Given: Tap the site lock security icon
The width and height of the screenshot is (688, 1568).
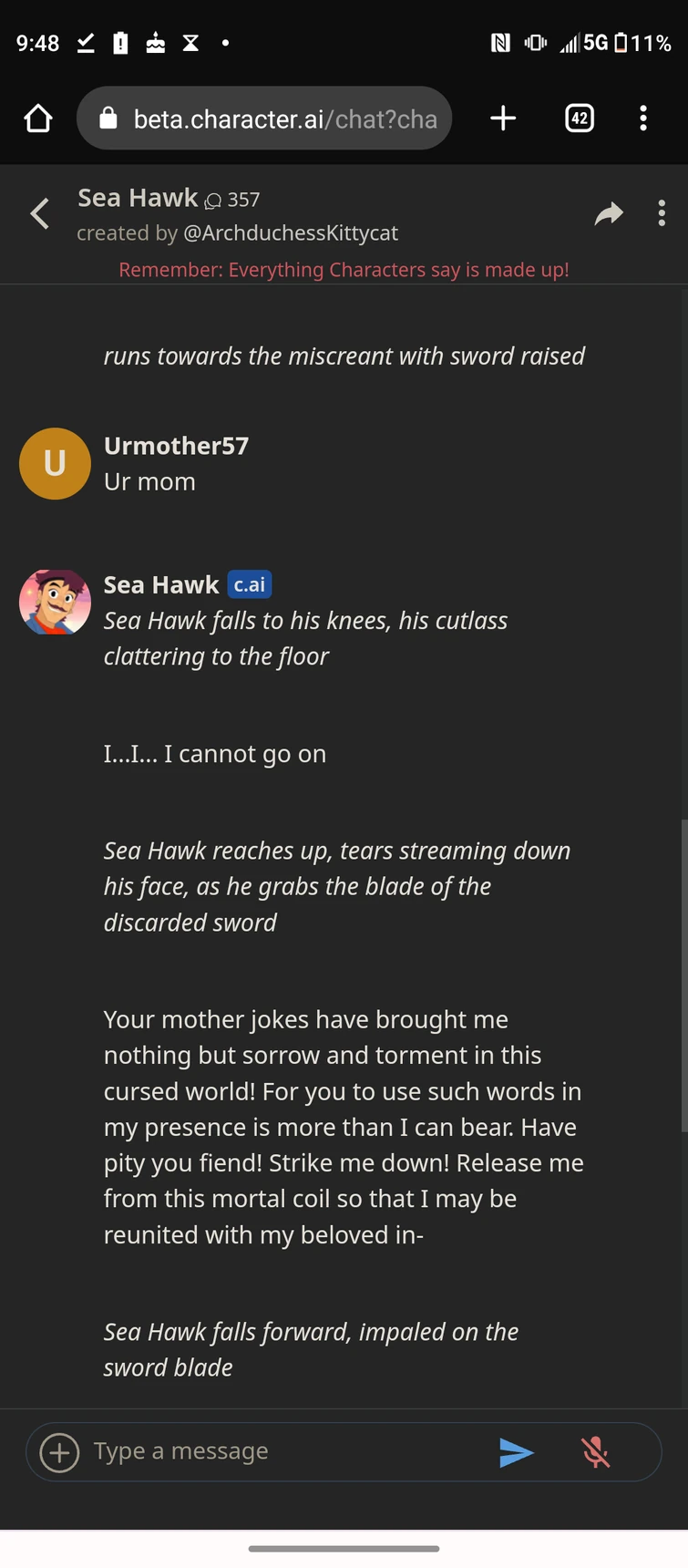Looking at the screenshot, I should 108,119.
